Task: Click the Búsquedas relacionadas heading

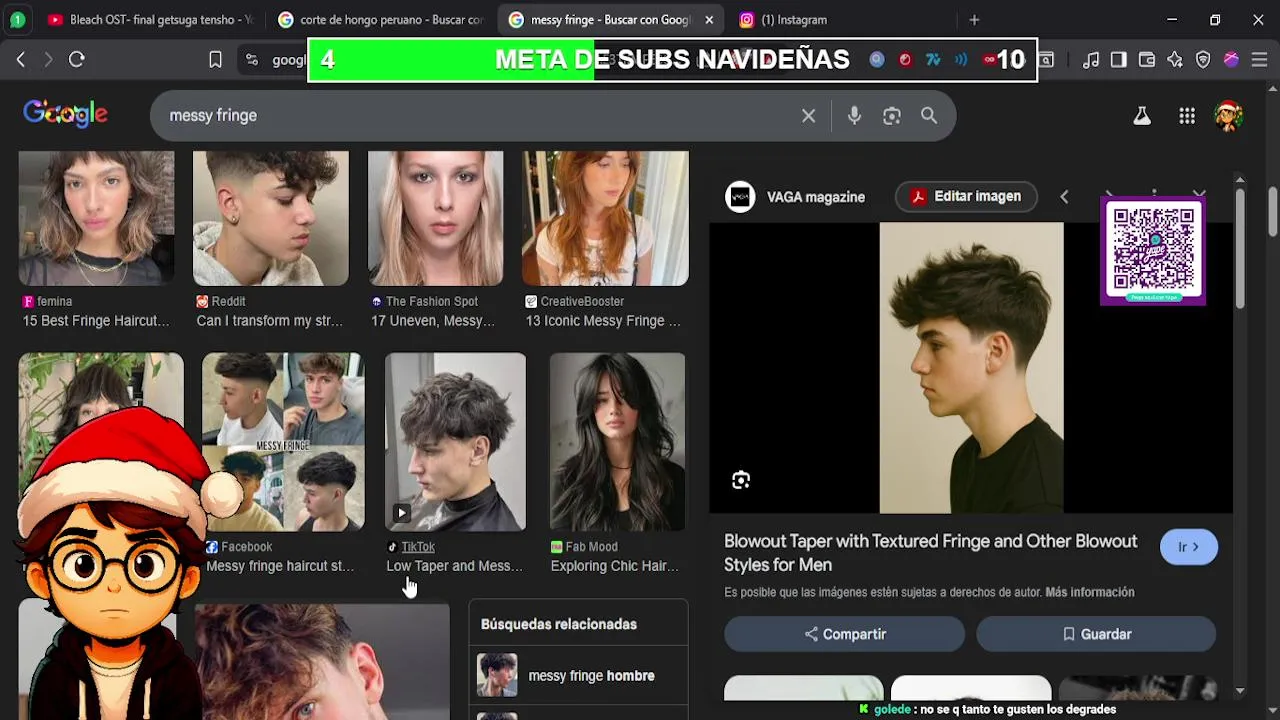Action: (x=559, y=624)
